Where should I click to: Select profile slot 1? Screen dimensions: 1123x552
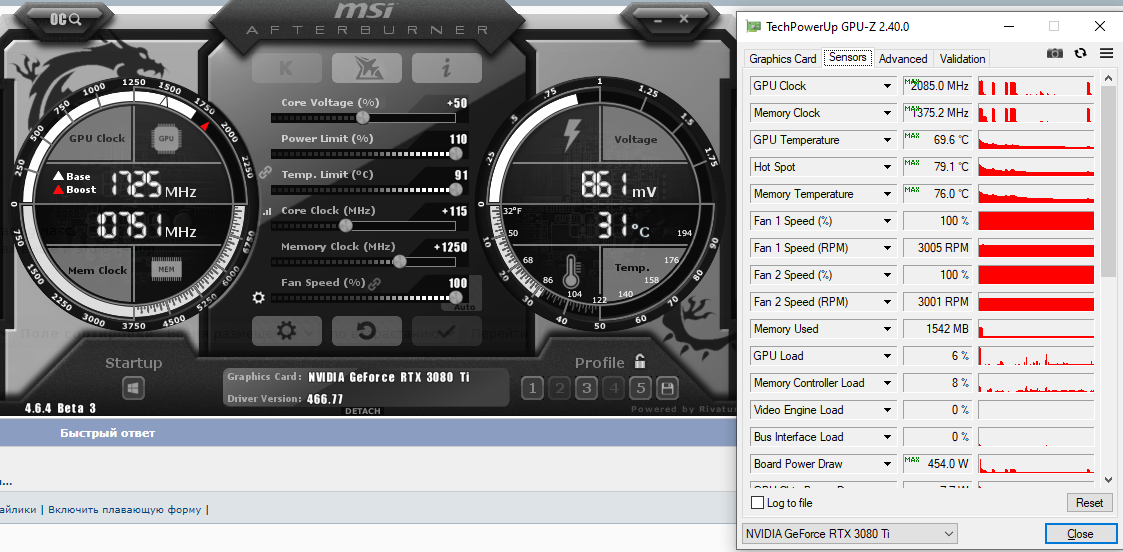(x=532, y=389)
